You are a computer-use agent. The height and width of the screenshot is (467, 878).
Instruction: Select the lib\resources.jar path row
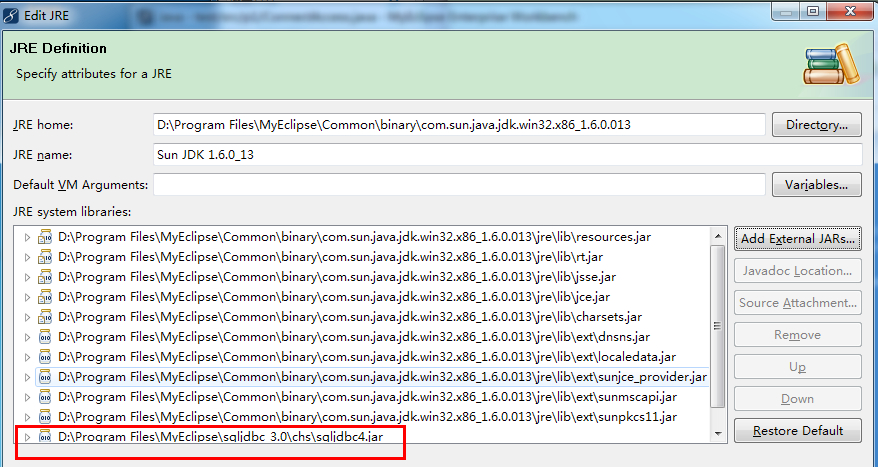click(x=354, y=237)
